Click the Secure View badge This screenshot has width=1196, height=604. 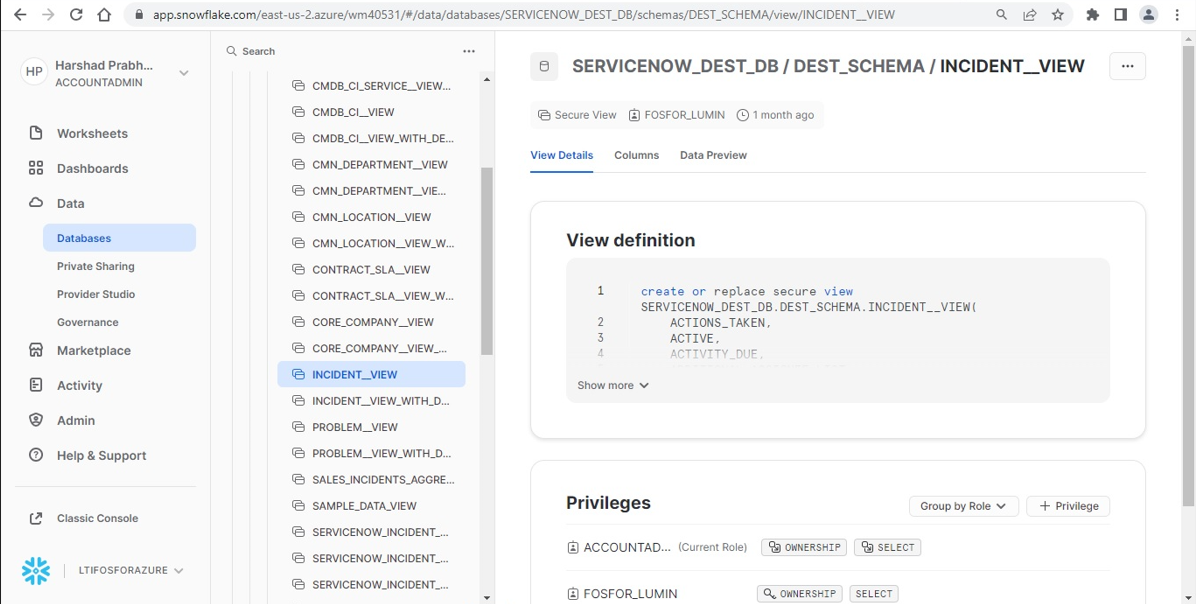point(577,115)
